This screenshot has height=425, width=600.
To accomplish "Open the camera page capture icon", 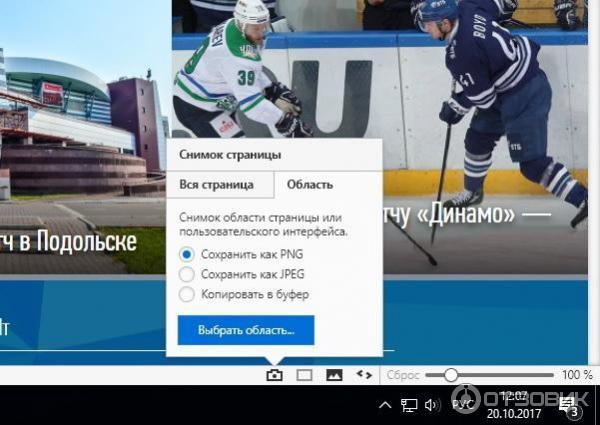I will [274, 375].
